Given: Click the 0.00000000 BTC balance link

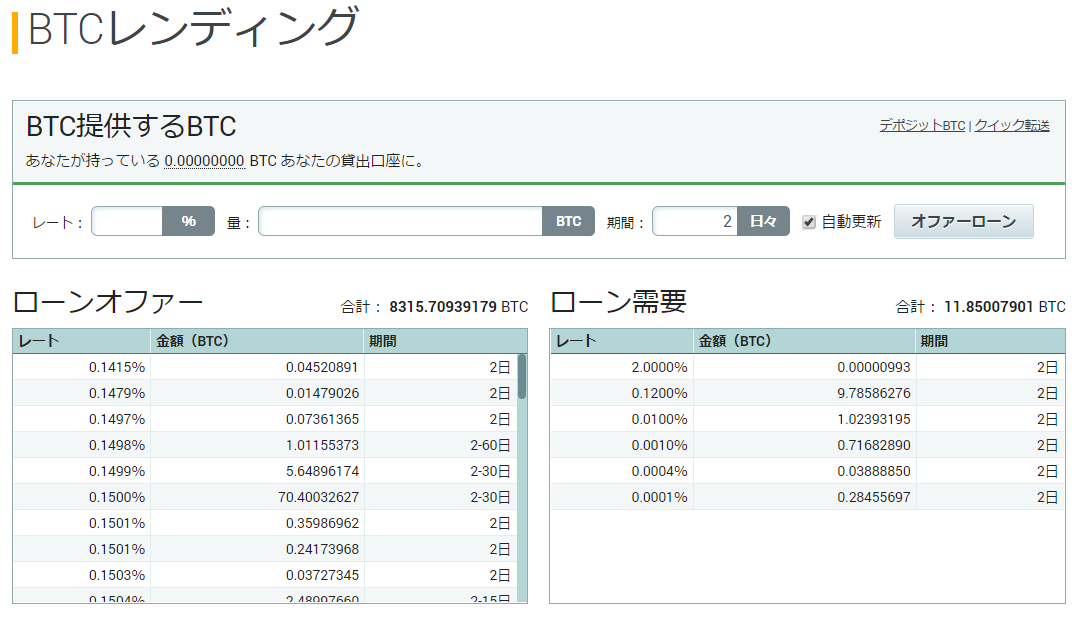Looking at the screenshot, I should pos(204,160).
